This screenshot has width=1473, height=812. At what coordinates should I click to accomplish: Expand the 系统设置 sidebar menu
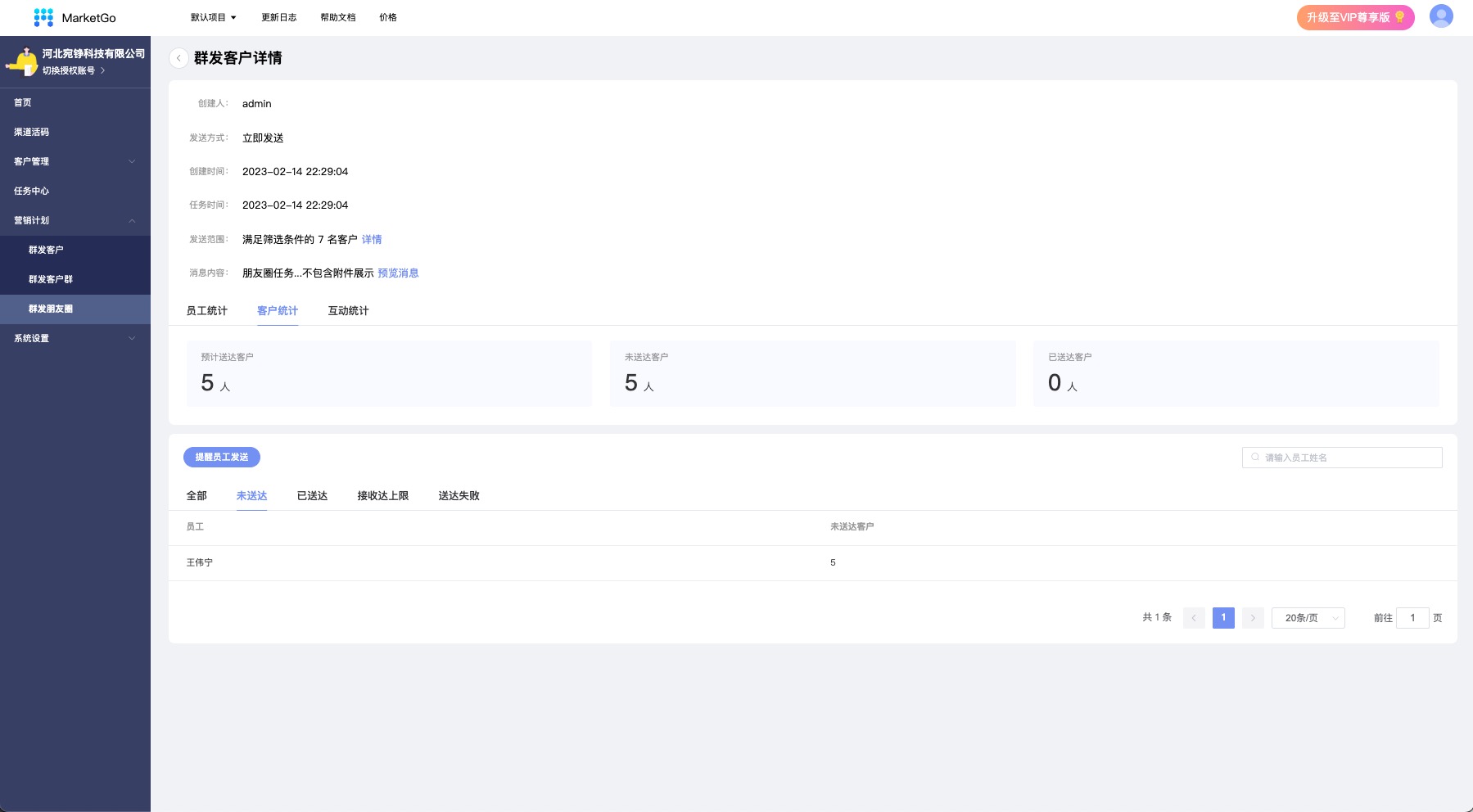[x=75, y=338]
